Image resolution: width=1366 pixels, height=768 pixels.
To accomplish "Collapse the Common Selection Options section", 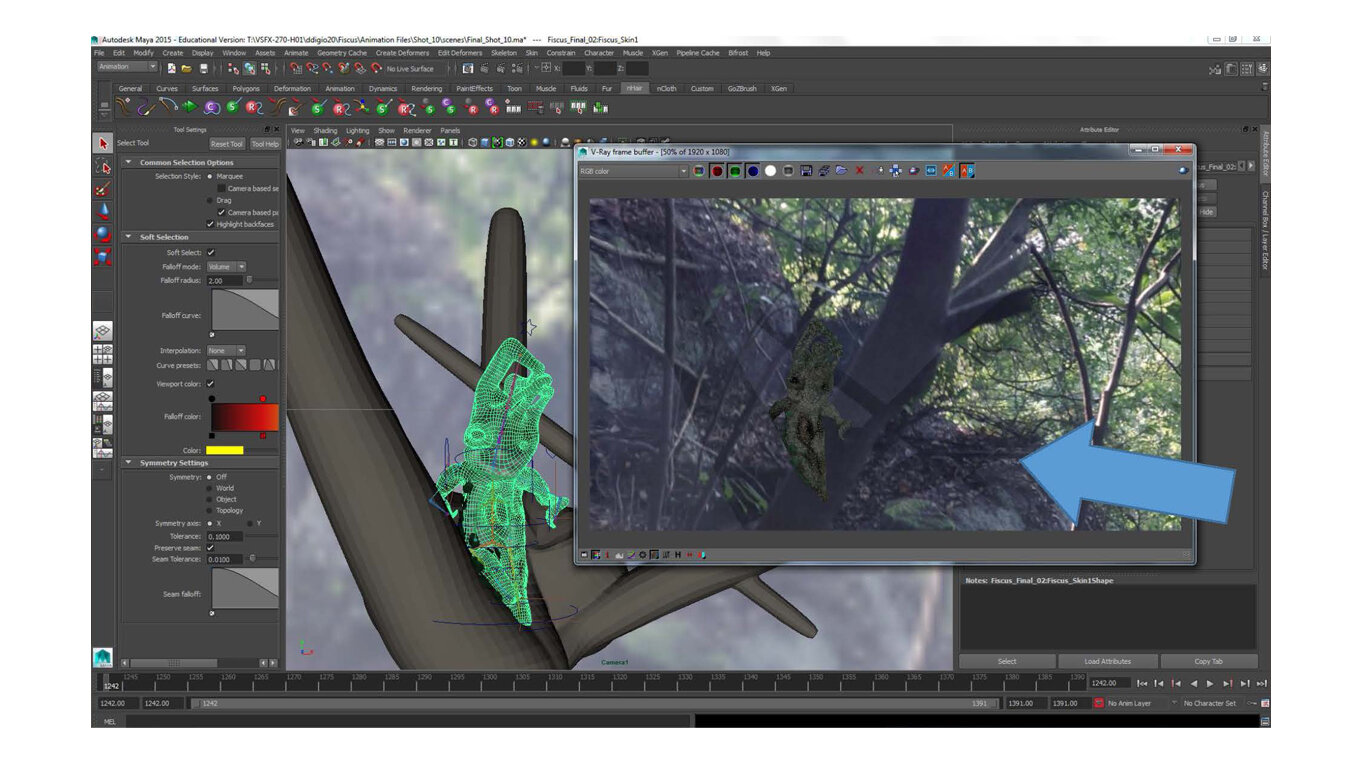I will pos(129,162).
